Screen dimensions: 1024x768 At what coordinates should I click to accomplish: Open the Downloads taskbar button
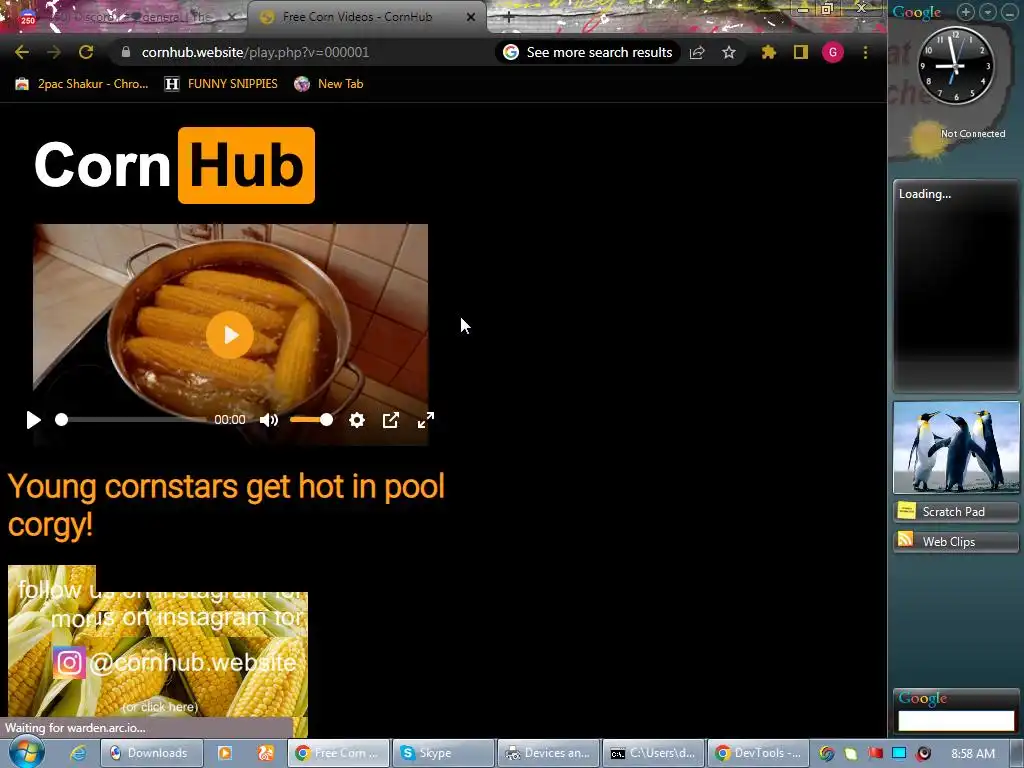tap(152, 753)
